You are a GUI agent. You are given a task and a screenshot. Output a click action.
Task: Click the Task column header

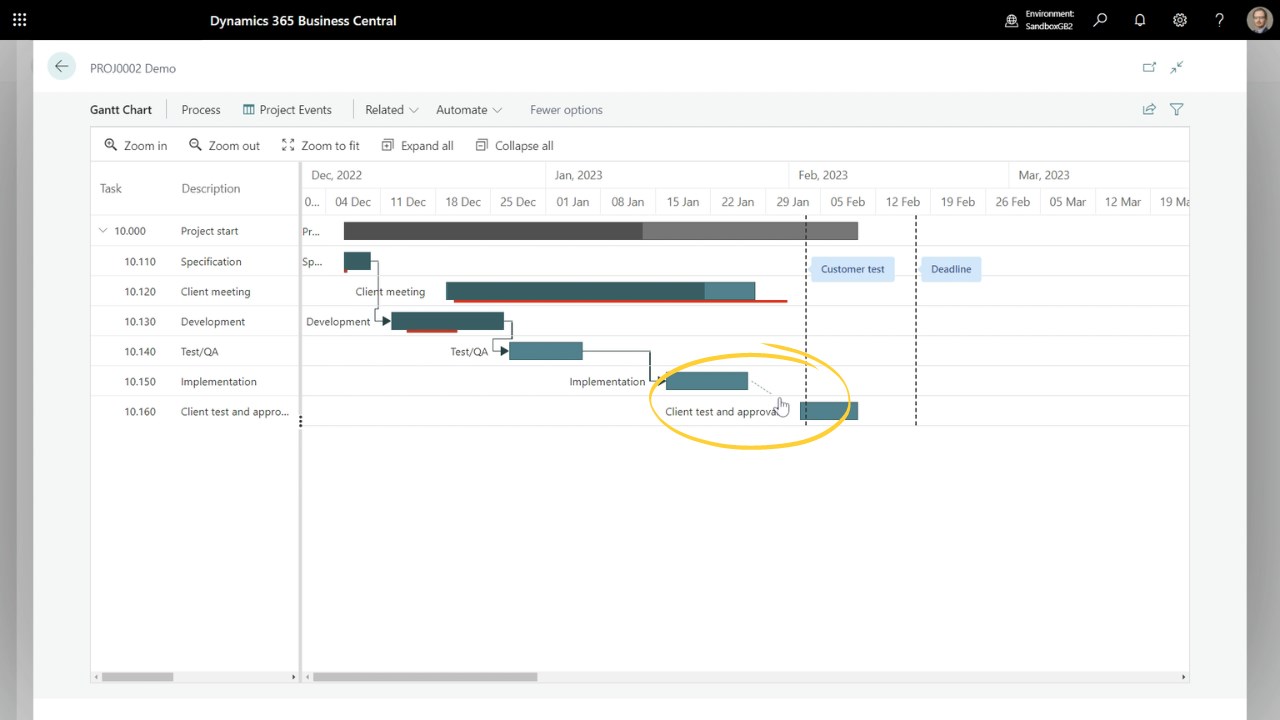[111, 189]
